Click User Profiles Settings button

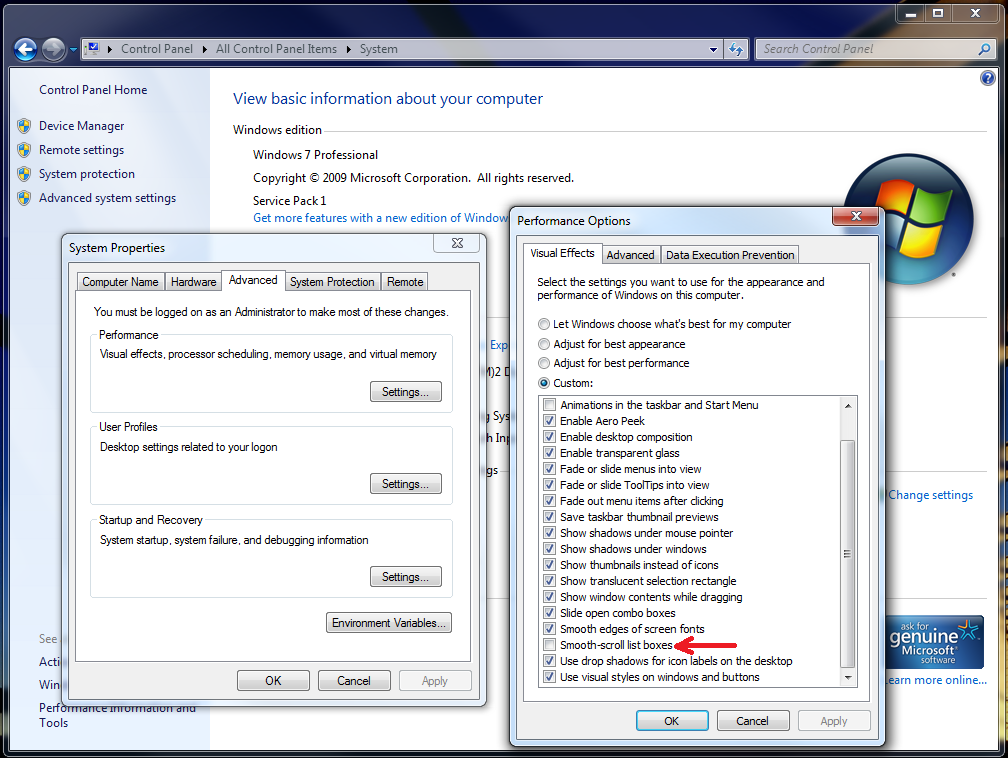[406, 484]
